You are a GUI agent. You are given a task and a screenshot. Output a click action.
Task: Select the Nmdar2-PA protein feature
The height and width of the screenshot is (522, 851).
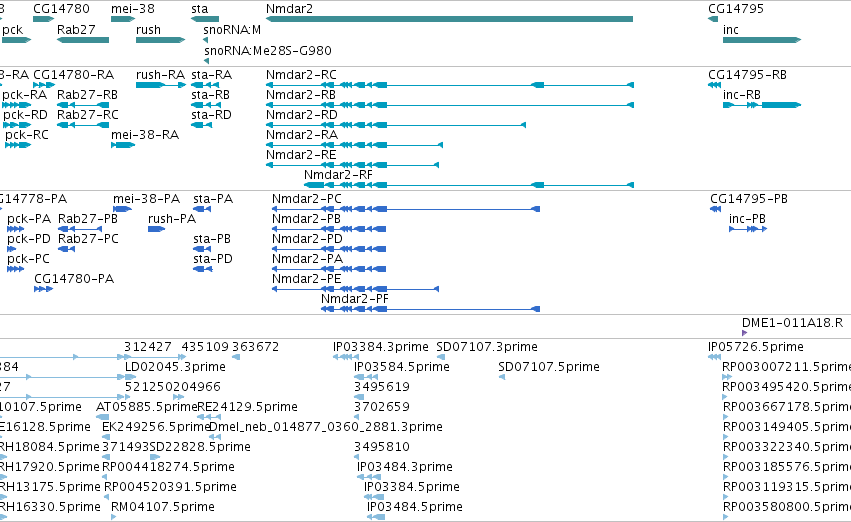click(329, 269)
